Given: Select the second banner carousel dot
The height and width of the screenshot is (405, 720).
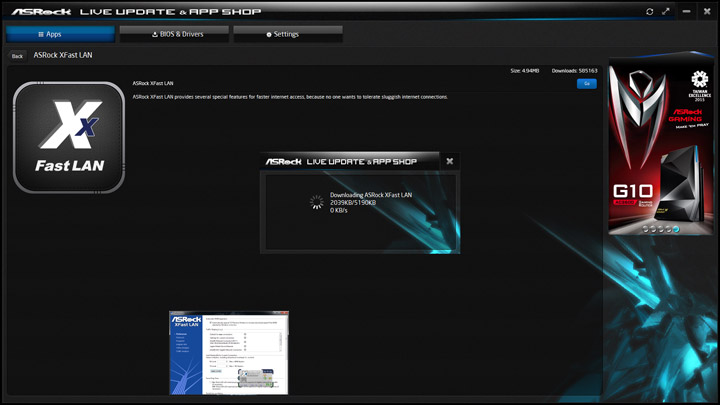Looking at the screenshot, I should [653, 229].
